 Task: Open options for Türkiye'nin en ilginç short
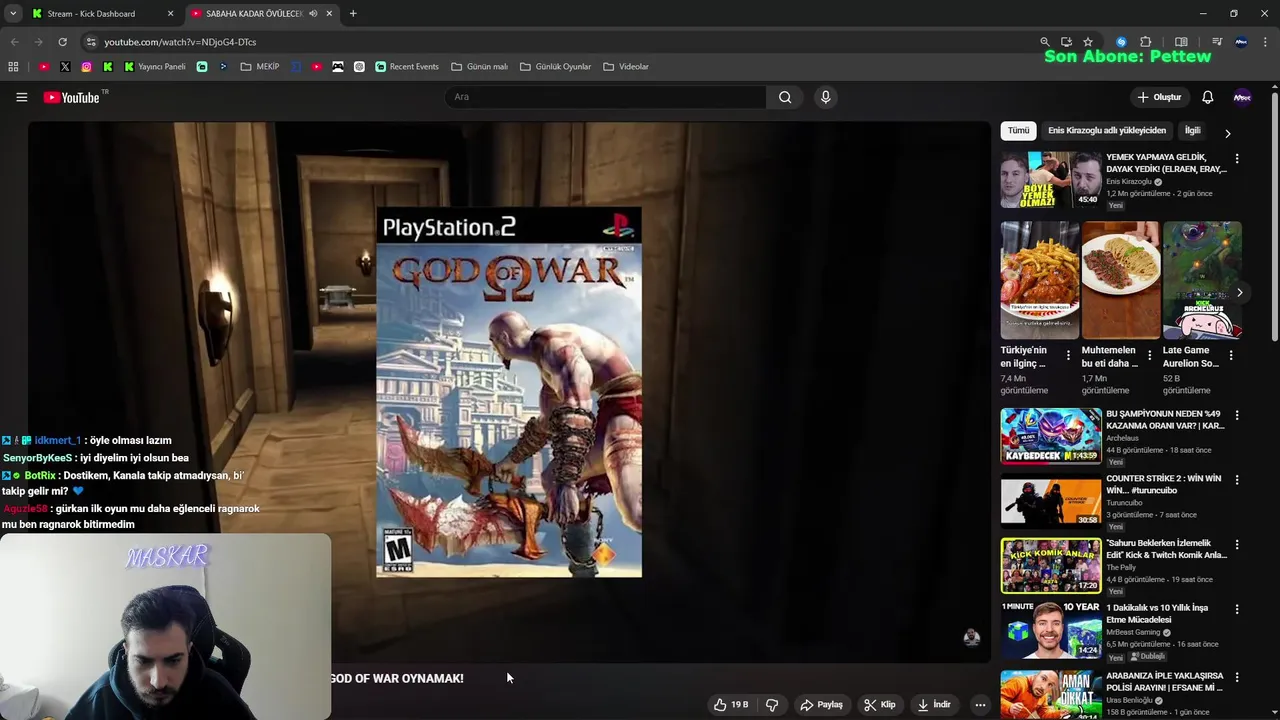click(x=1068, y=355)
